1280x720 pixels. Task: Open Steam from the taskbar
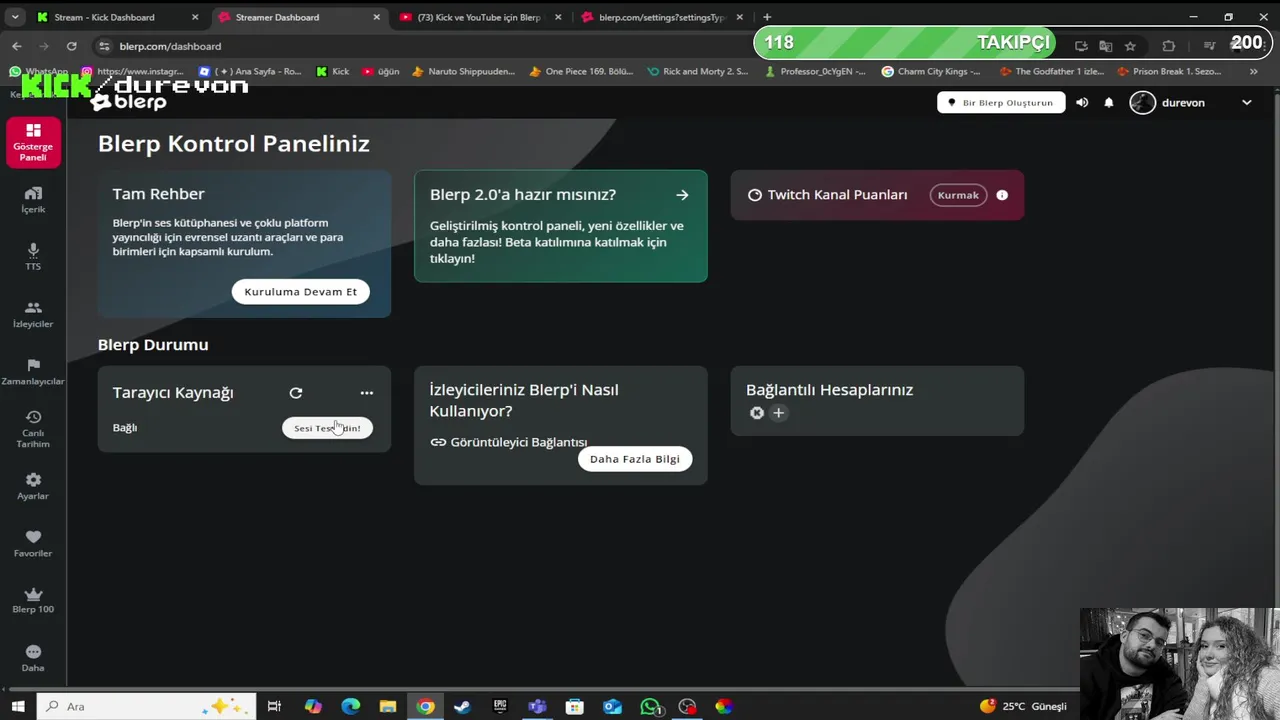(462, 706)
